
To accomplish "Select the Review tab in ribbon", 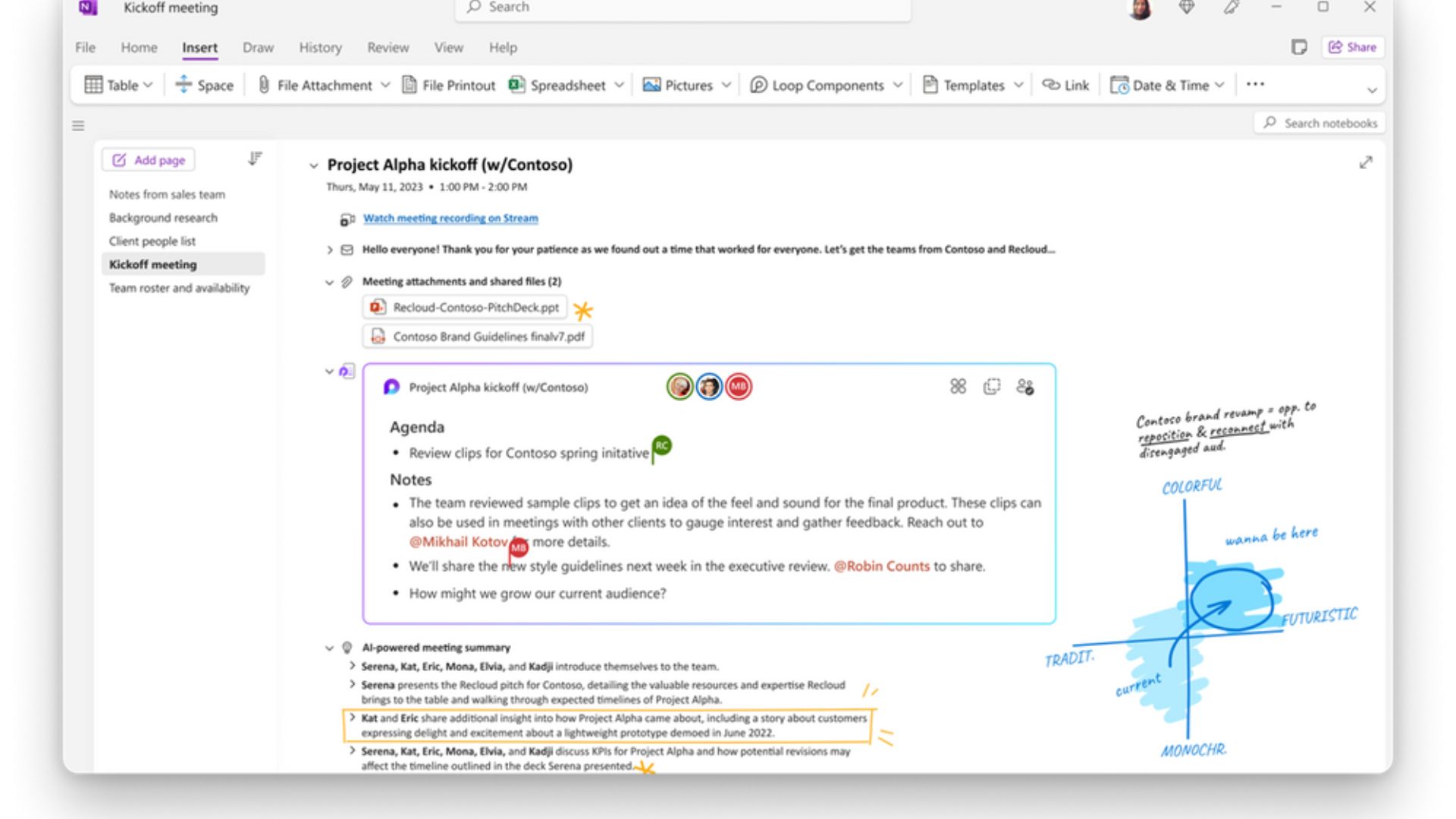I will point(387,47).
